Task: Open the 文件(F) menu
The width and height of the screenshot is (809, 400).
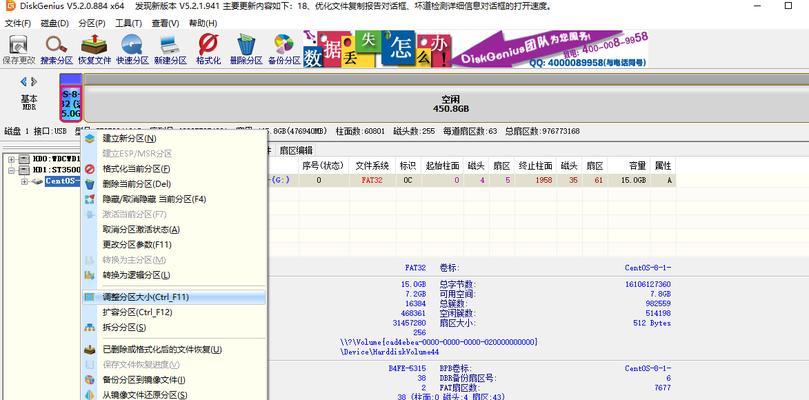Action: pos(18,24)
